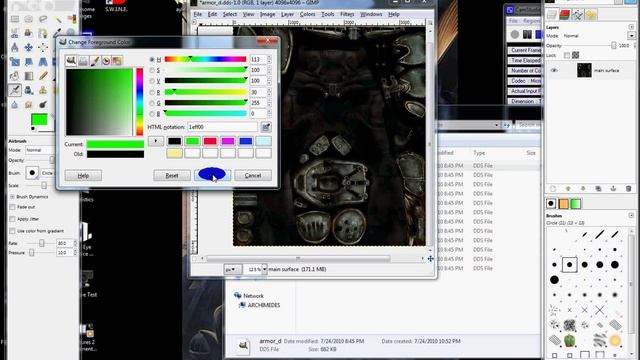Select the Move tool
The height and width of the screenshot is (360, 640).
pos(29,47)
